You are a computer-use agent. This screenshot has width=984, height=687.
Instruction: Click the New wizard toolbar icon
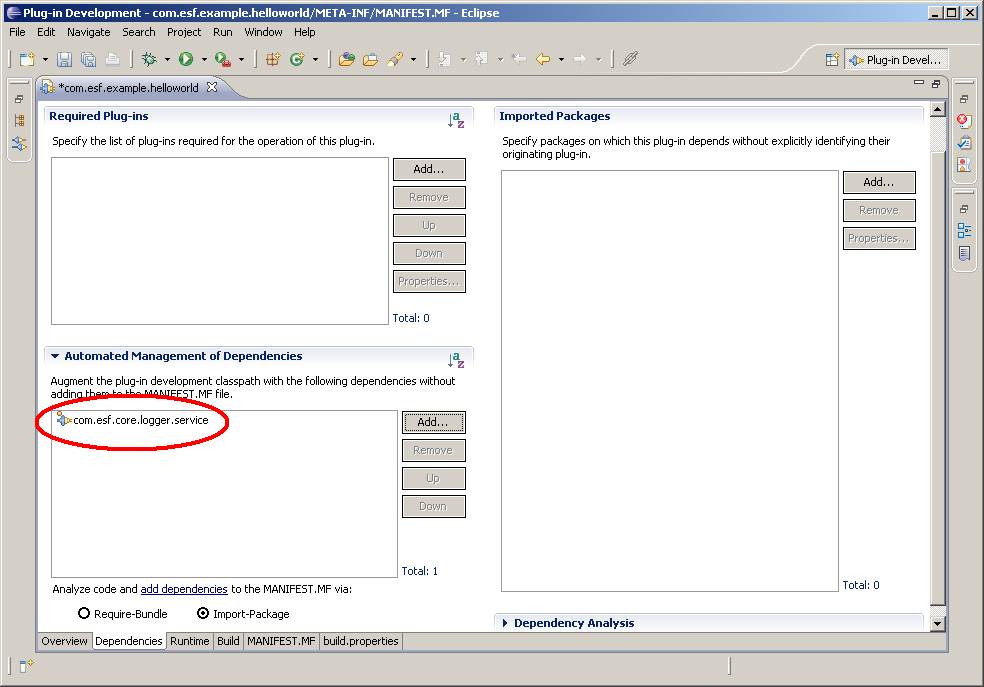[x=26, y=60]
